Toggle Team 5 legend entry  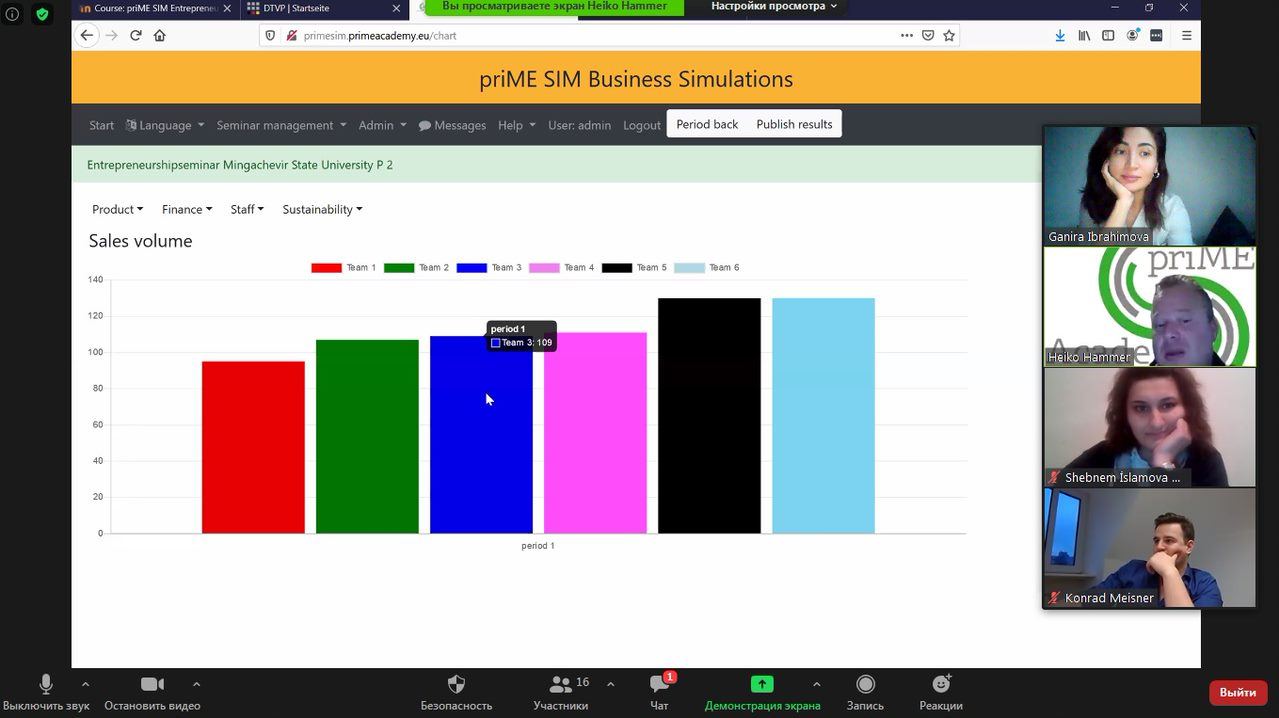coord(634,268)
